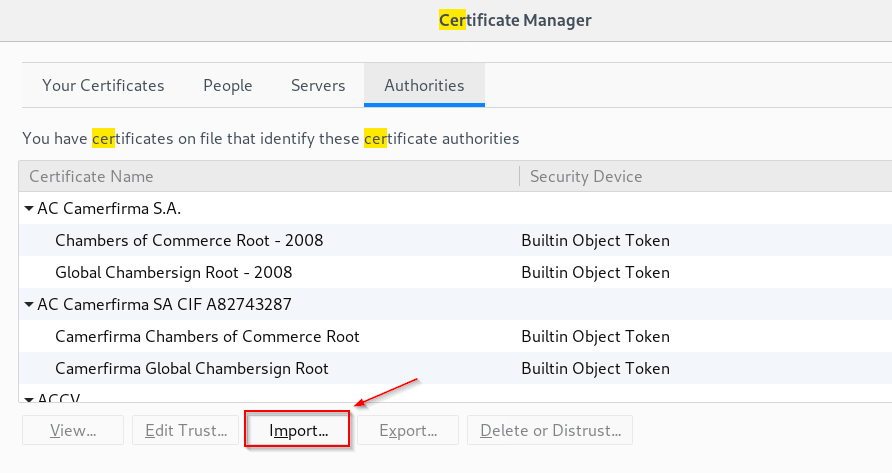
Task: Click Builtin Object Token for Camerfirma Global Chambersign Root
Action: 596,368
